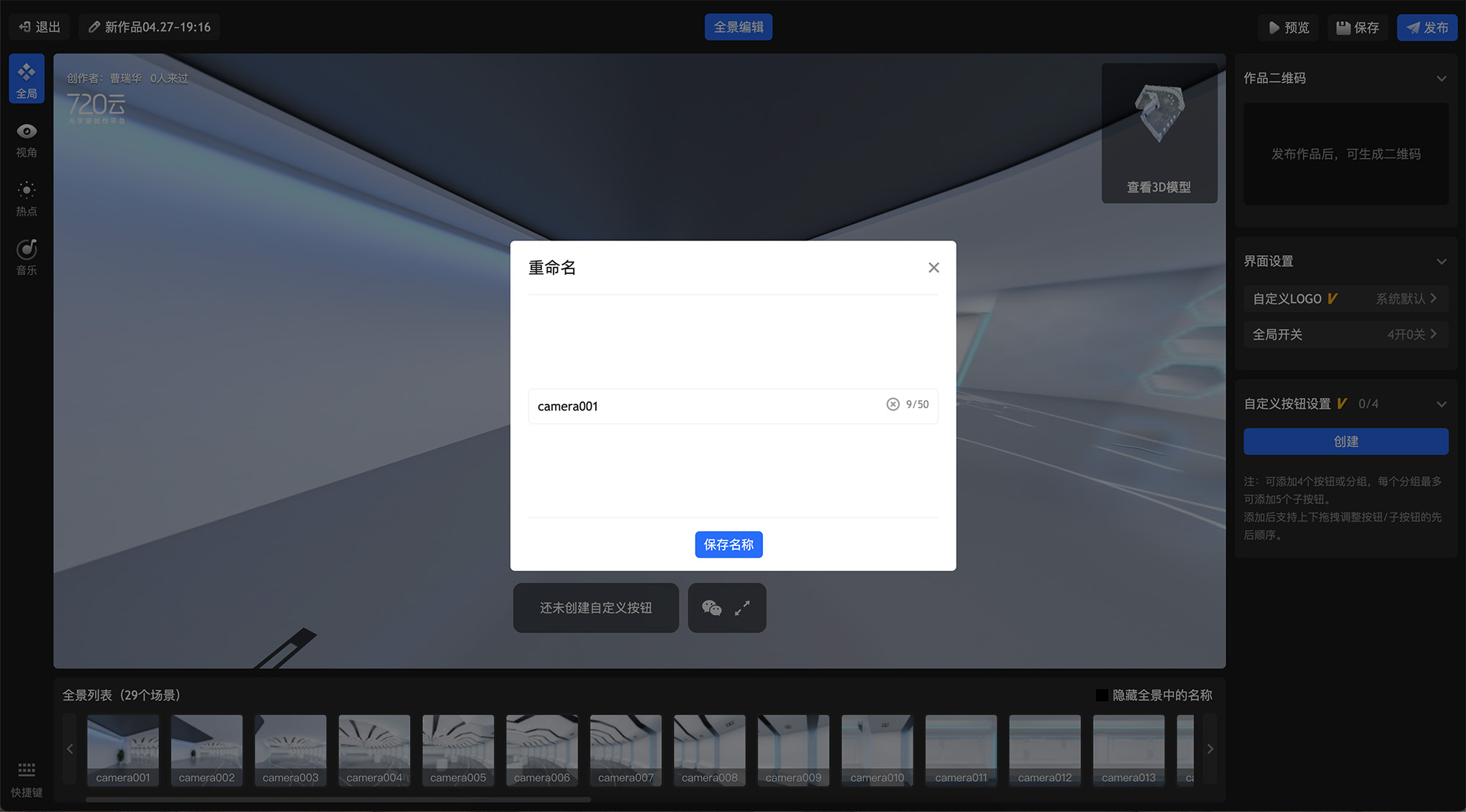Click the rename text input field
This screenshot has height=812, width=1466.
[704, 406]
